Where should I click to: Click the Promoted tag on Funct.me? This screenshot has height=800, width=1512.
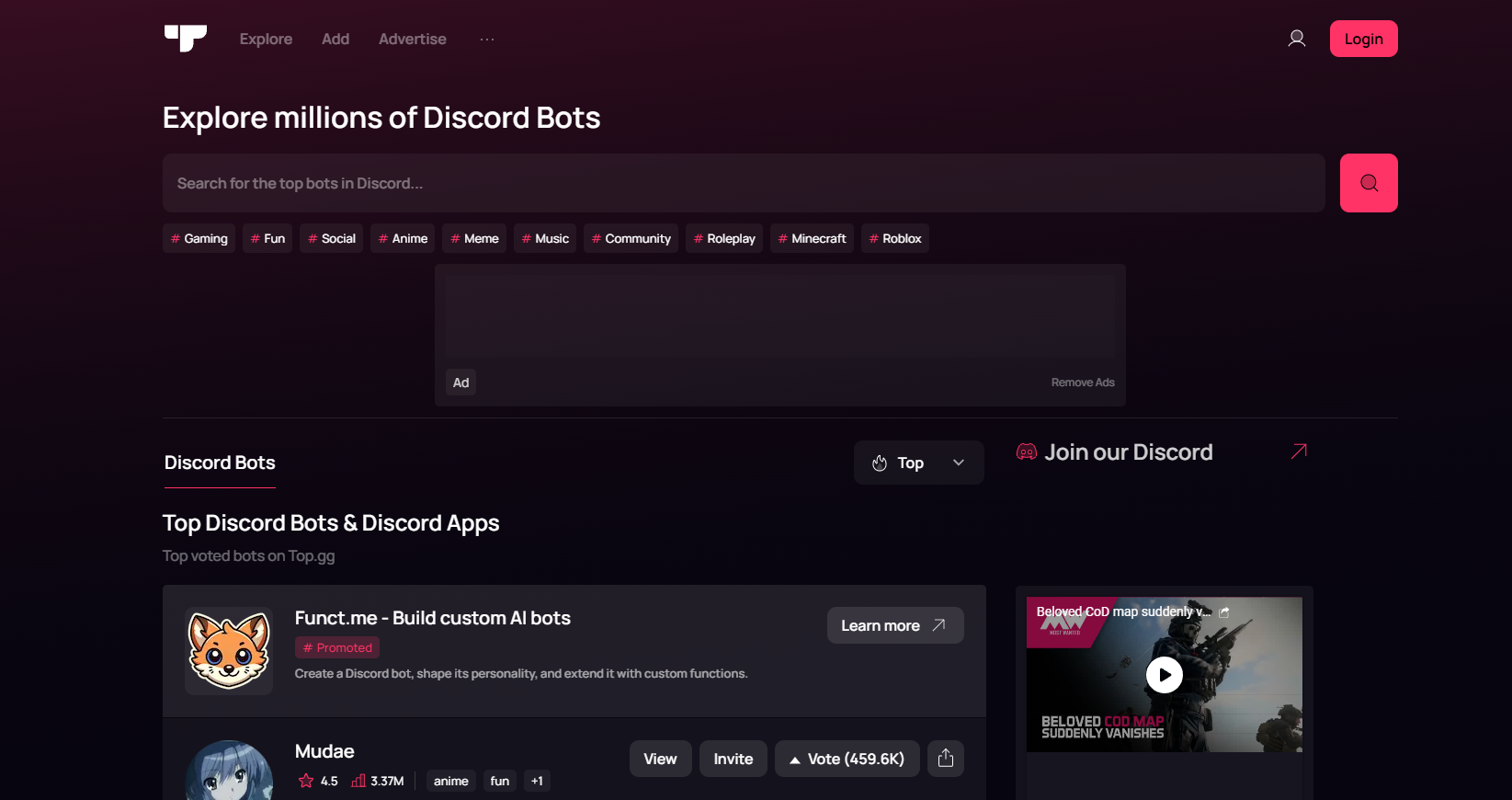point(337,647)
